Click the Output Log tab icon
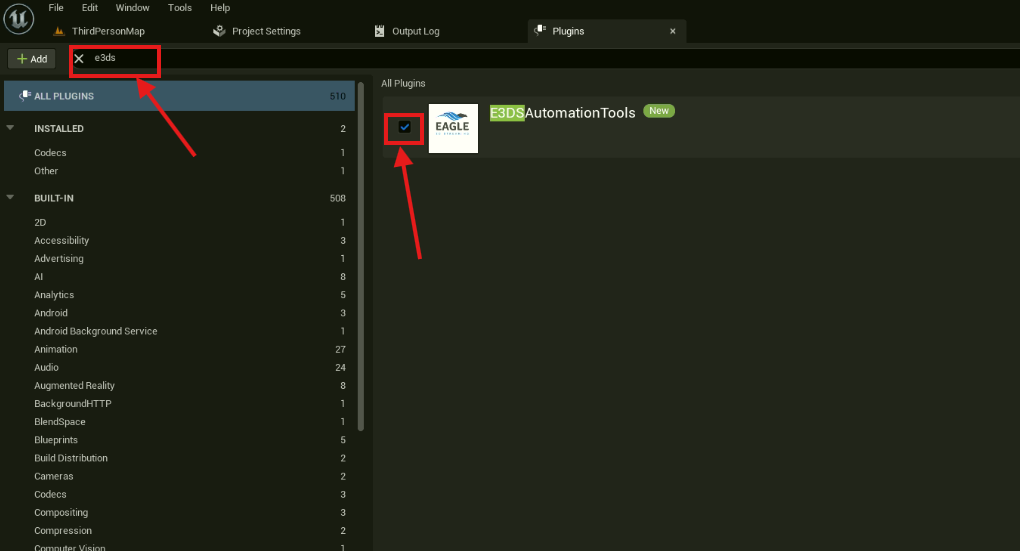The height and width of the screenshot is (551, 1020). (x=380, y=31)
